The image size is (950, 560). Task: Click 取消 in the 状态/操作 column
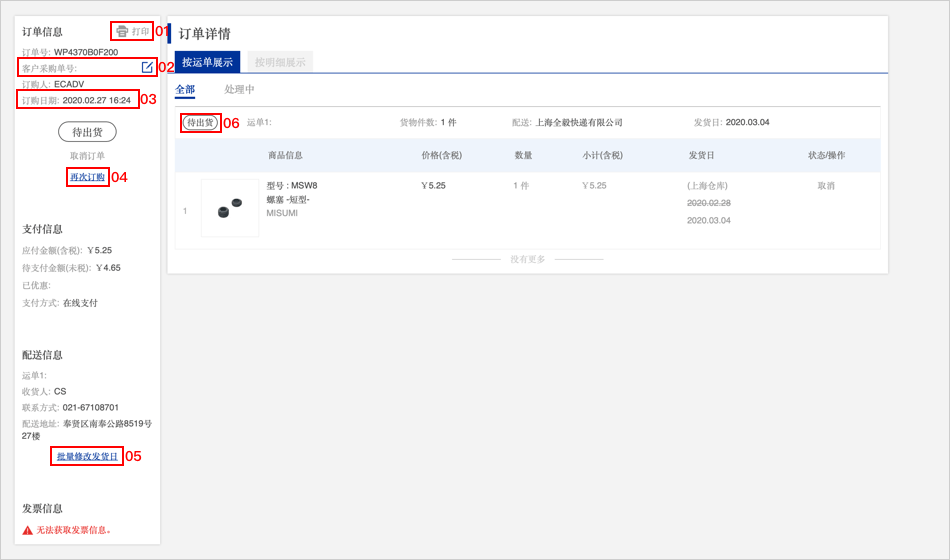[826, 185]
